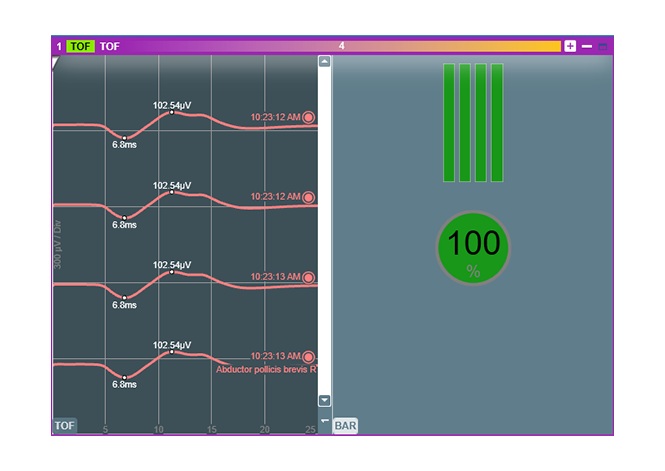Click the 100% green circle indicator
This screenshot has width=665, height=471.
point(473,248)
